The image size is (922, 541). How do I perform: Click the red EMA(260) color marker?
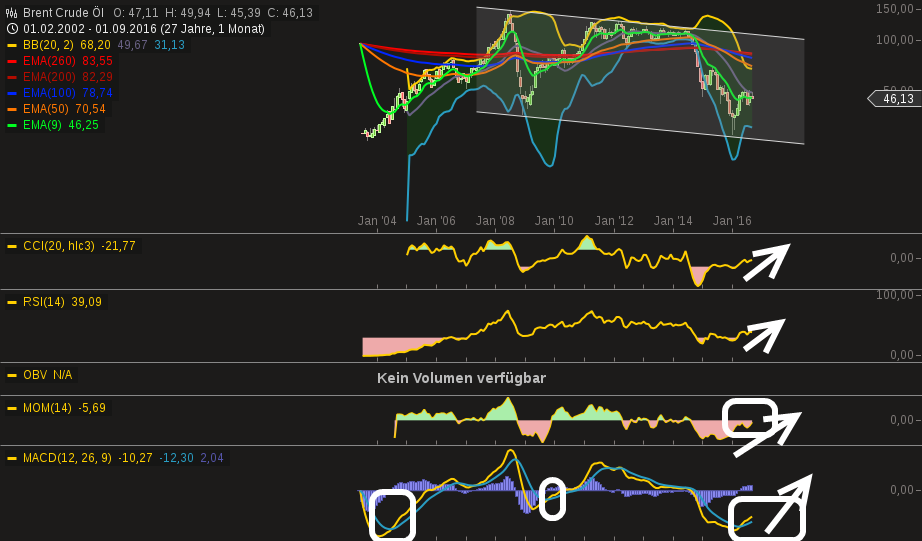tap(12, 61)
